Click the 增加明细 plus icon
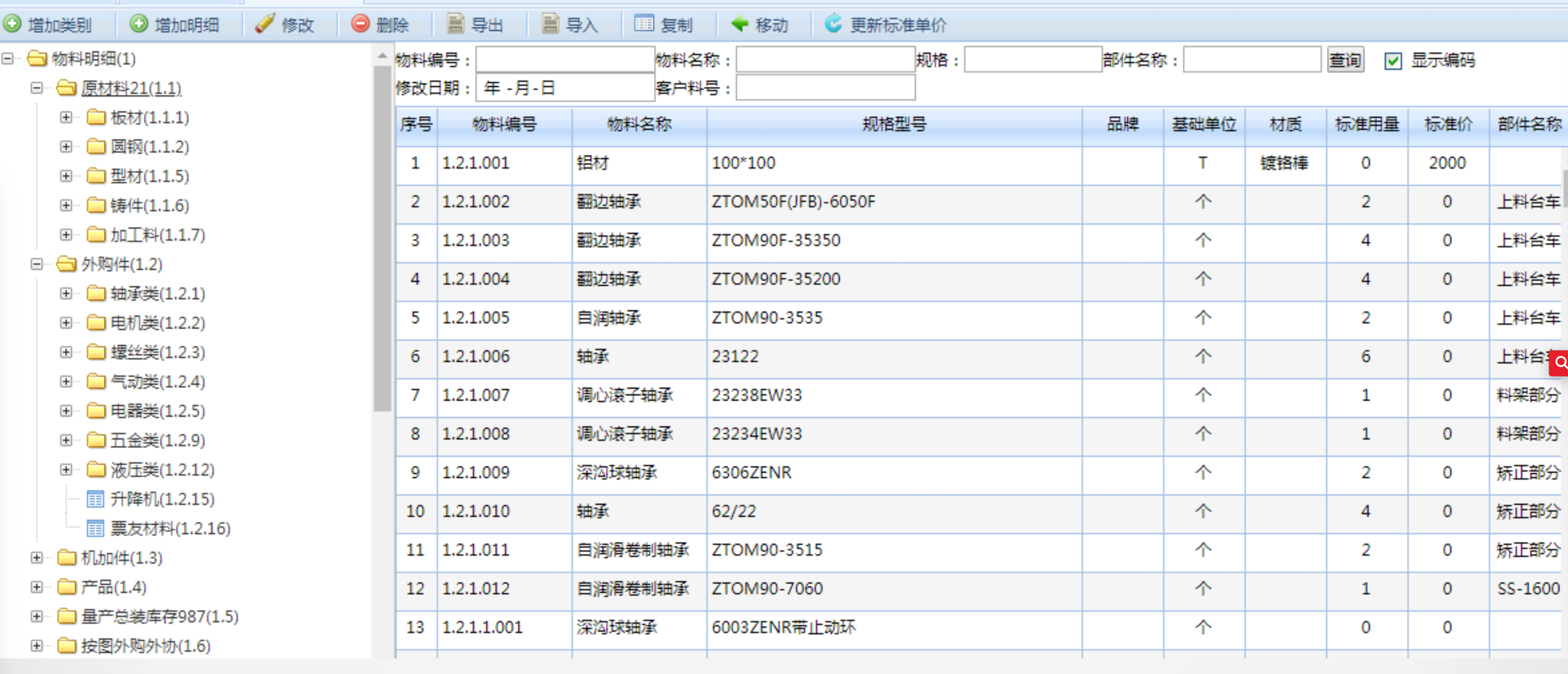This screenshot has width=1568, height=674. click(x=139, y=24)
